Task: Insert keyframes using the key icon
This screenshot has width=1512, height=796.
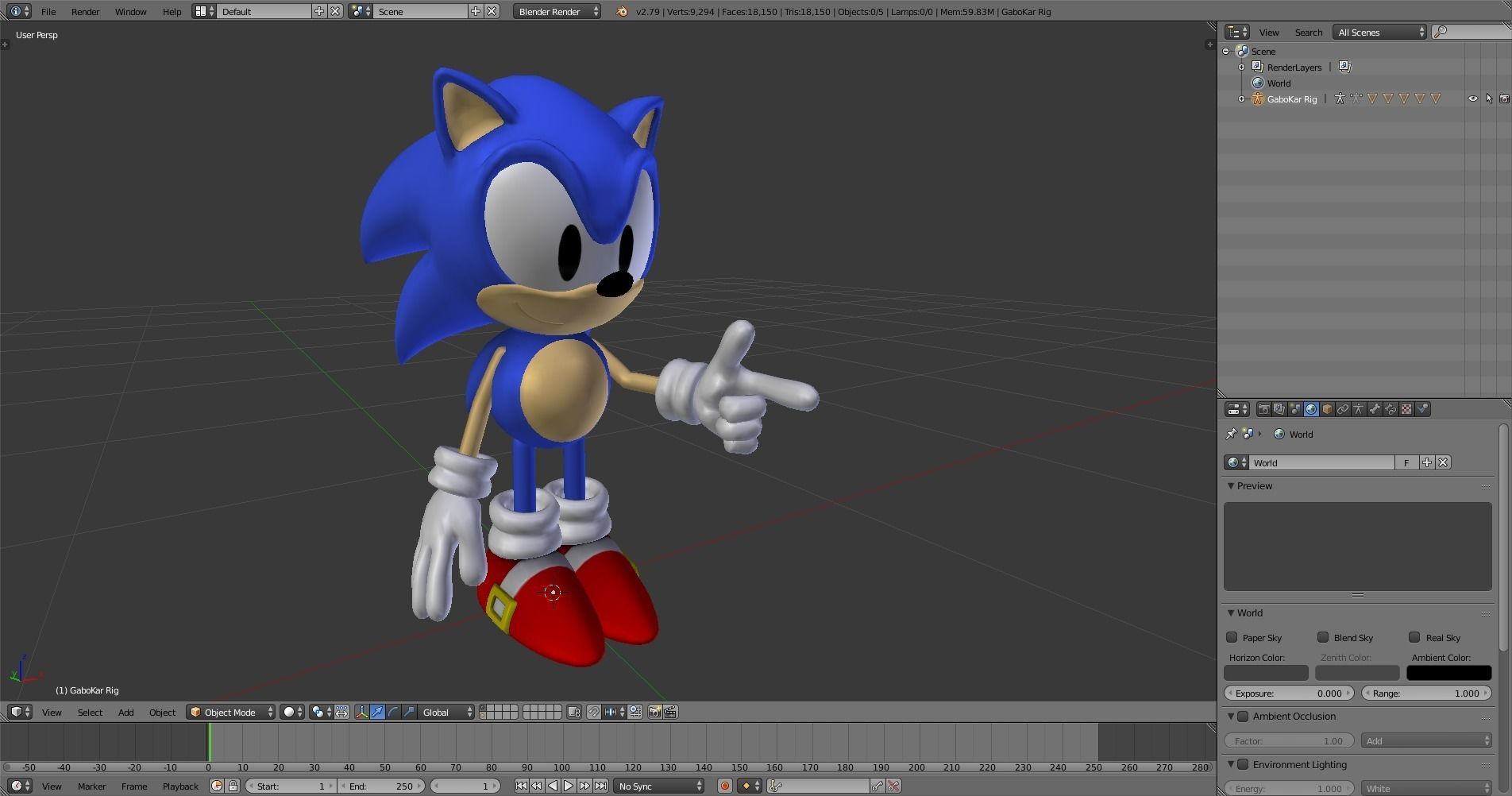Action: click(877, 786)
